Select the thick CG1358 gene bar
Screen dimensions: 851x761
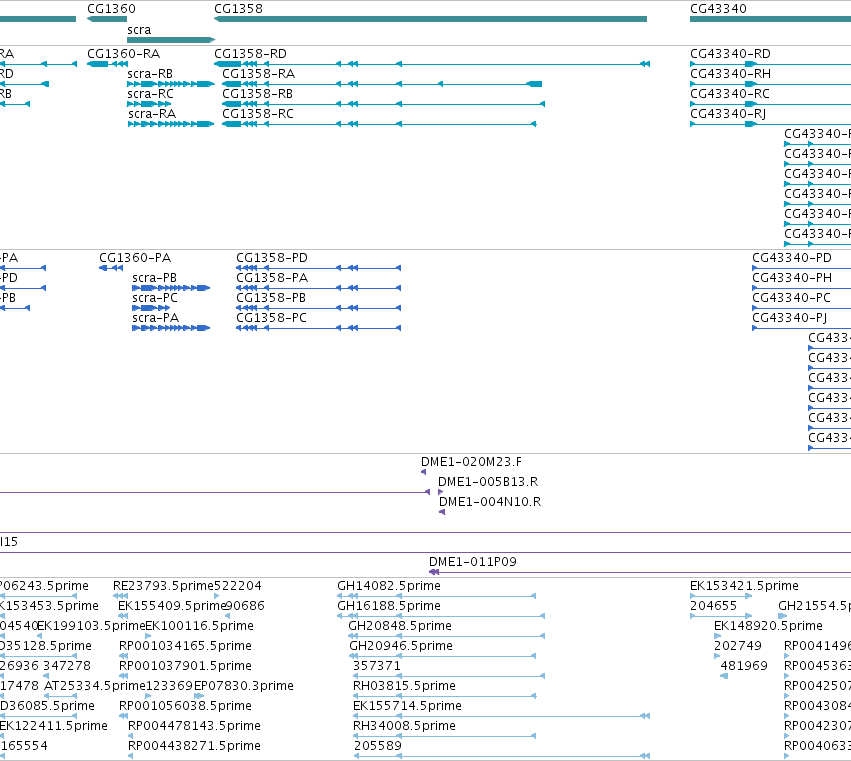tap(430, 19)
